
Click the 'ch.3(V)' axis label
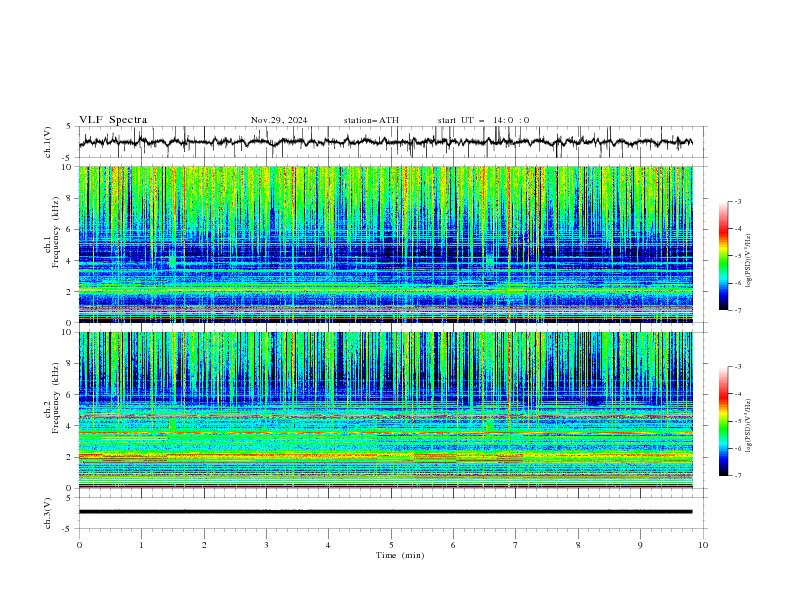48,513
